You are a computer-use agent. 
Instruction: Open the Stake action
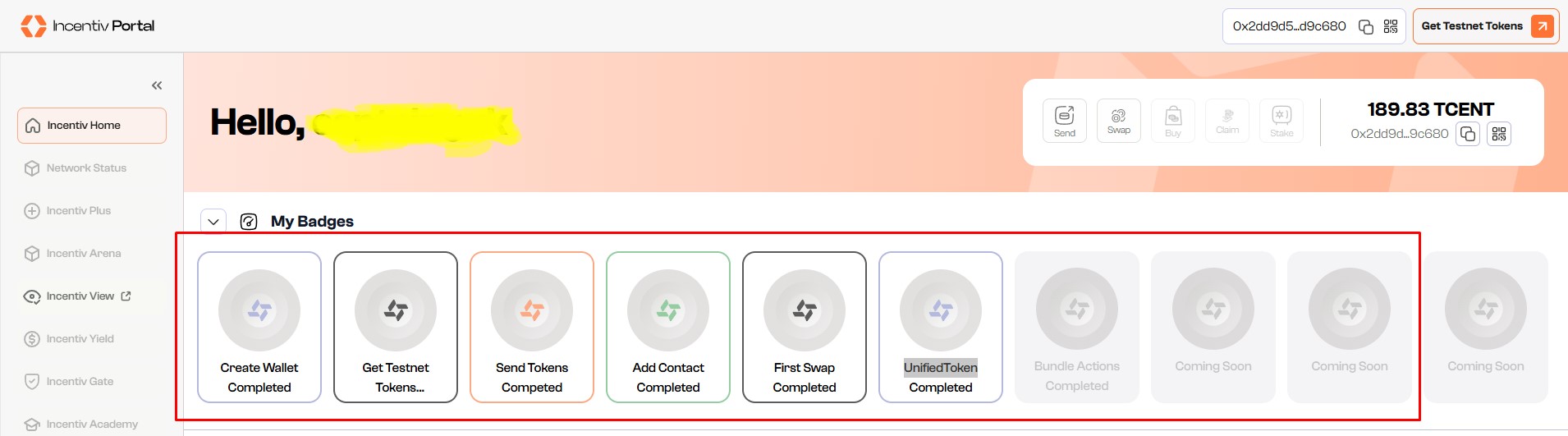(1281, 121)
